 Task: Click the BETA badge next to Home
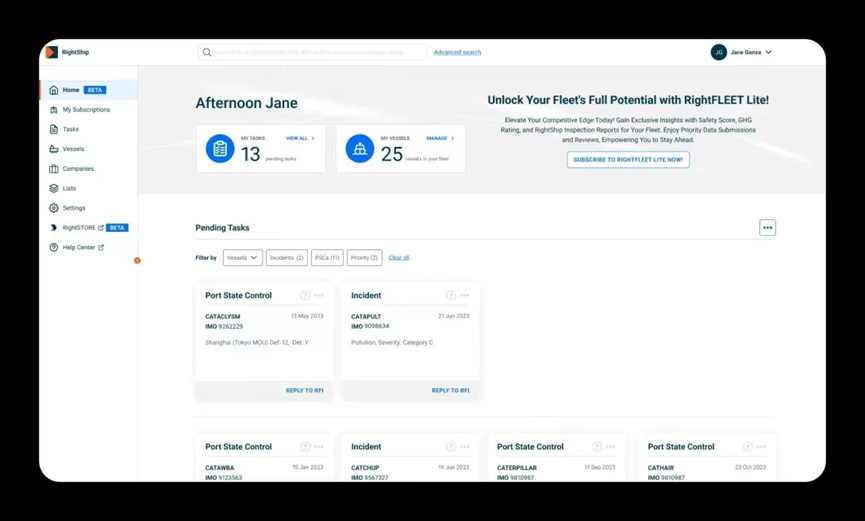click(95, 90)
